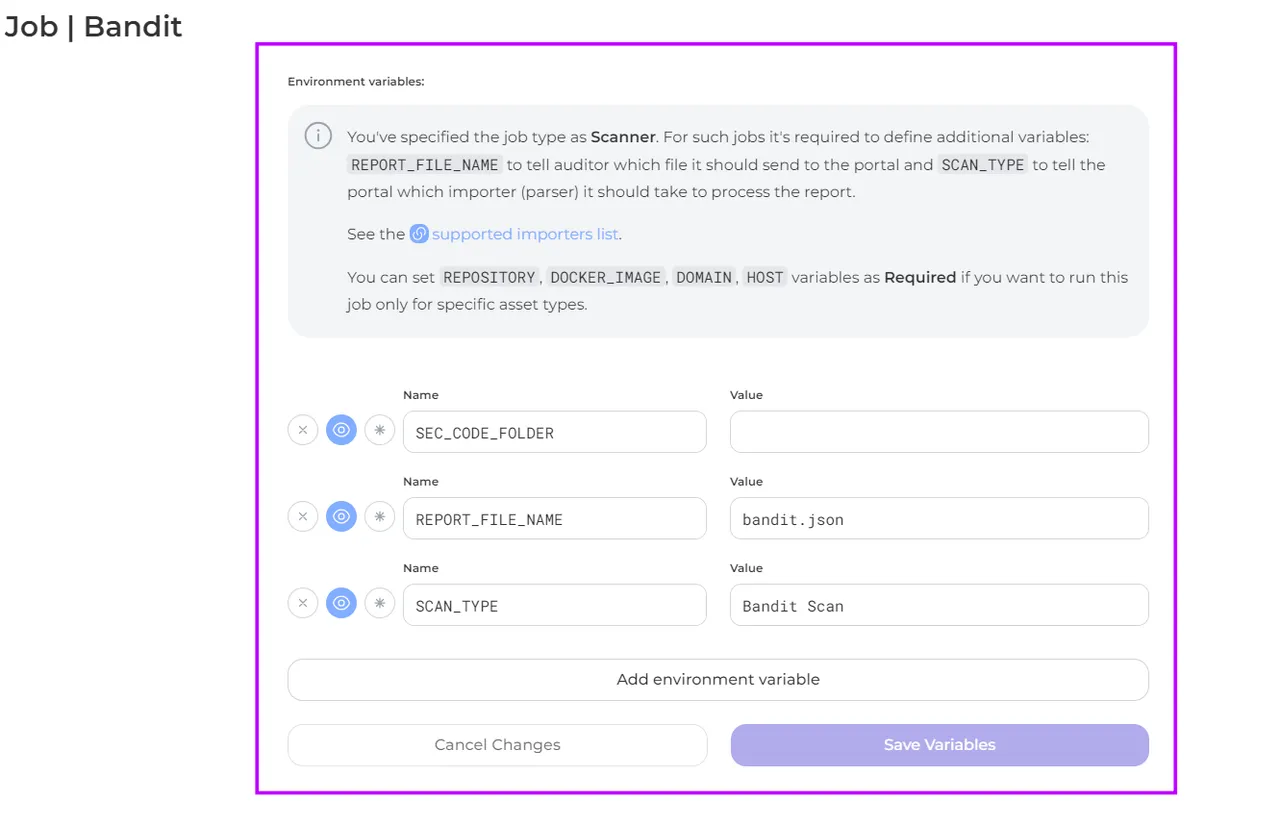Remove the SCAN_TYPE variable with X icon

point(303,603)
